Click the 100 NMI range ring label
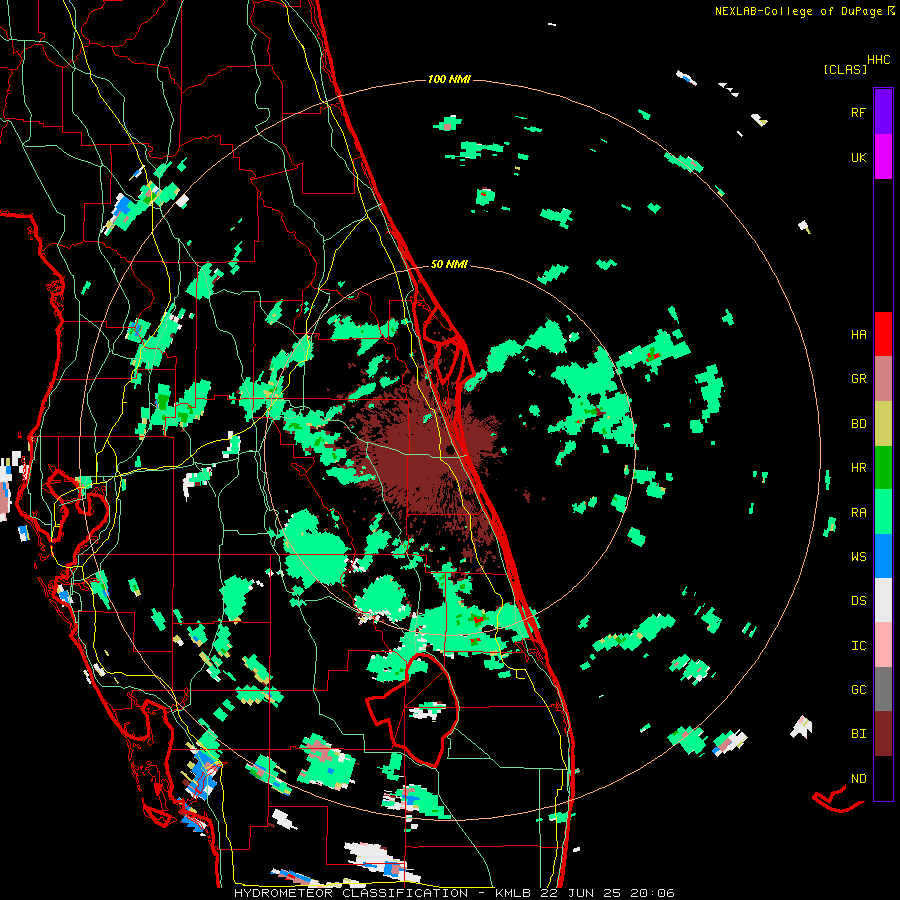Image resolution: width=900 pixels, height=900 pixels. click(449, 79)
